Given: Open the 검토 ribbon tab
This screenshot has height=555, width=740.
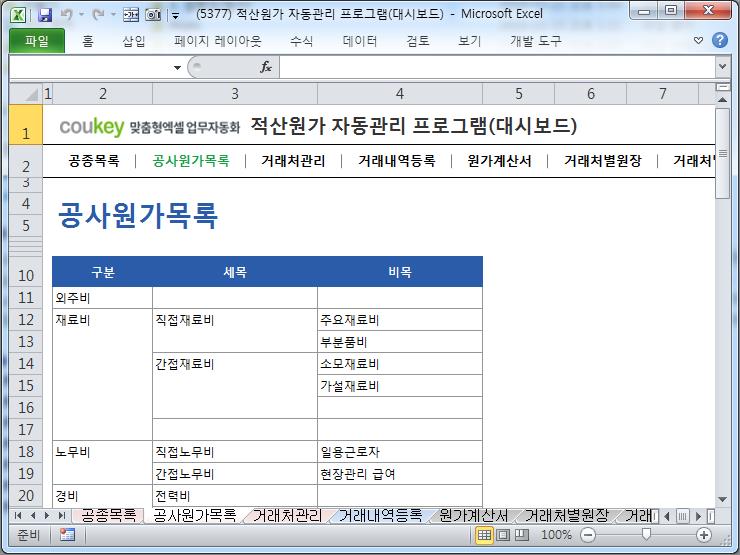Looking at the screenshot, I should pos(418,41).
